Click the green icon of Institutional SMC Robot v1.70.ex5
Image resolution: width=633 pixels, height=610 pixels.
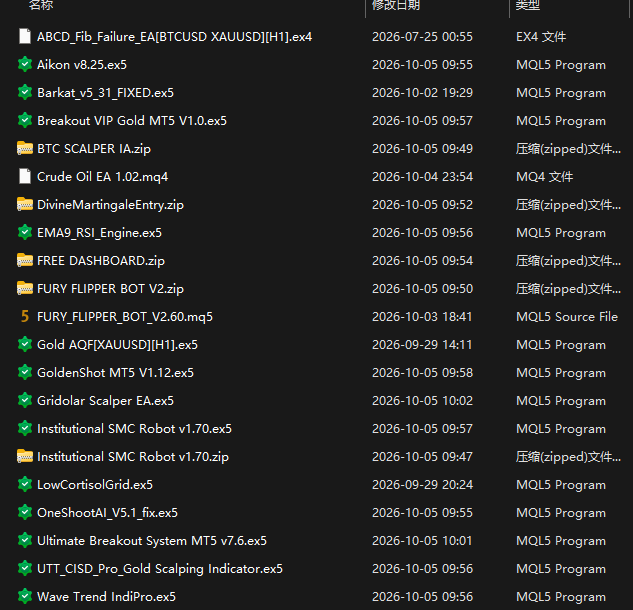point(25,428)
